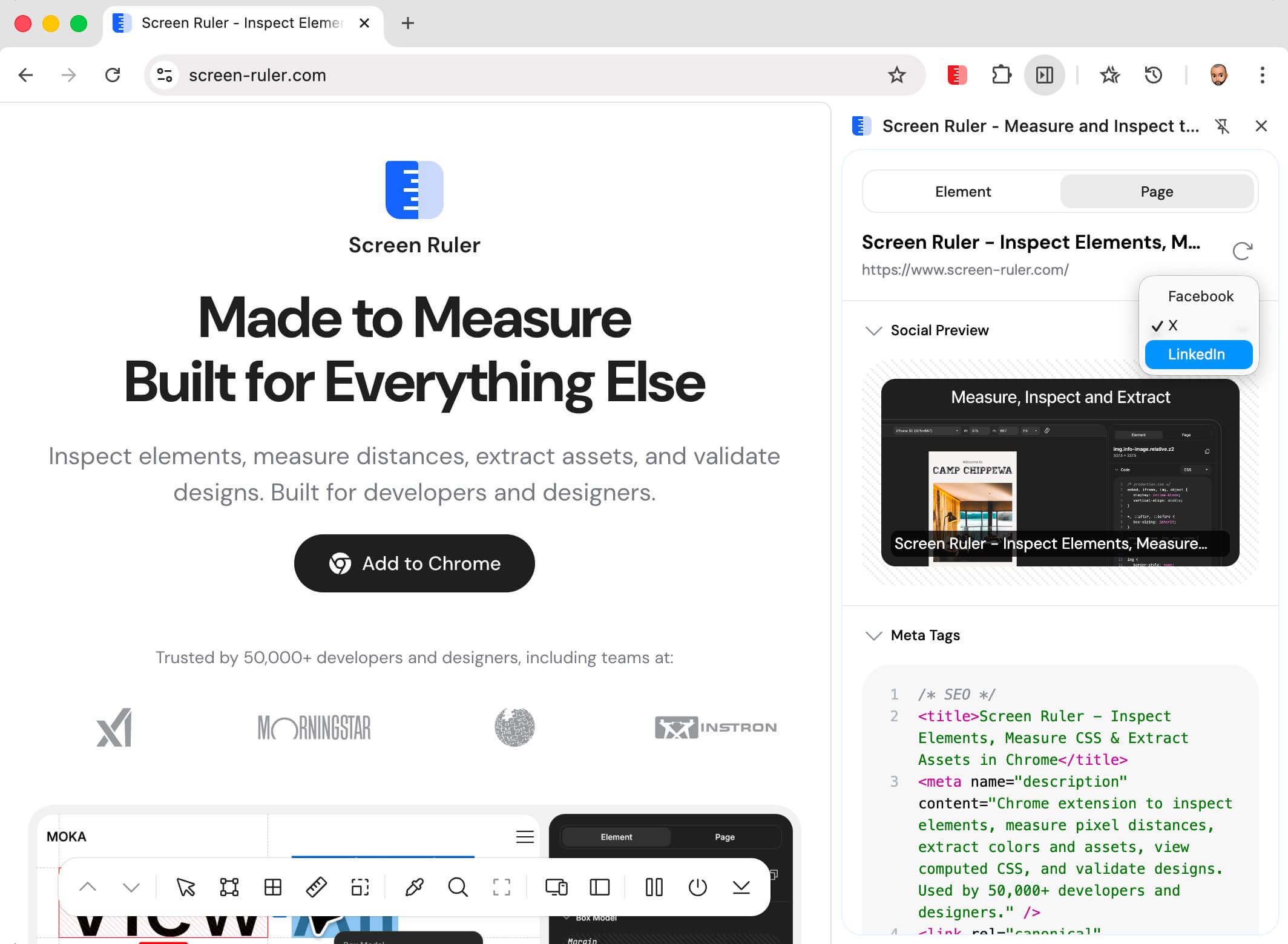Click the xAI logo
The image size is (1288, 944).
pos(114,727)
